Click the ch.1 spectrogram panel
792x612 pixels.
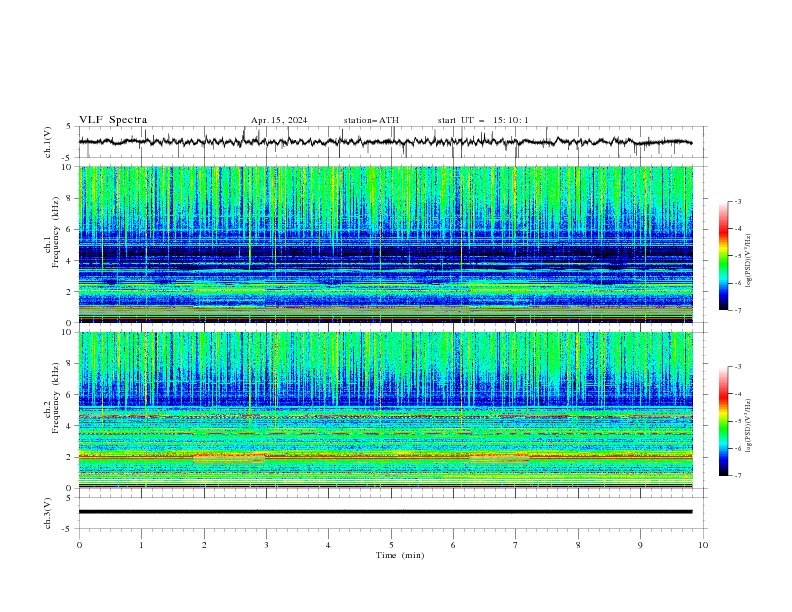pyautogui.click(x=386, y=244)
